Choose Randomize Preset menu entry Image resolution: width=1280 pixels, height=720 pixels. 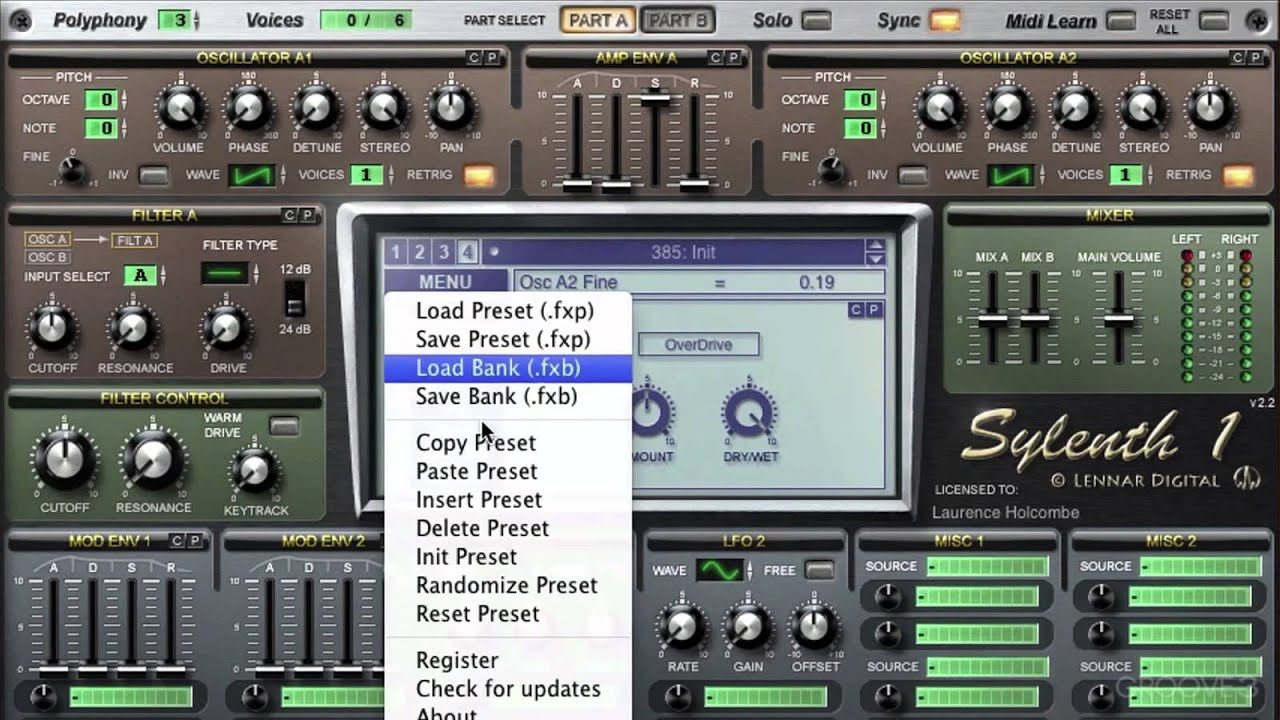tap(508, 585)
